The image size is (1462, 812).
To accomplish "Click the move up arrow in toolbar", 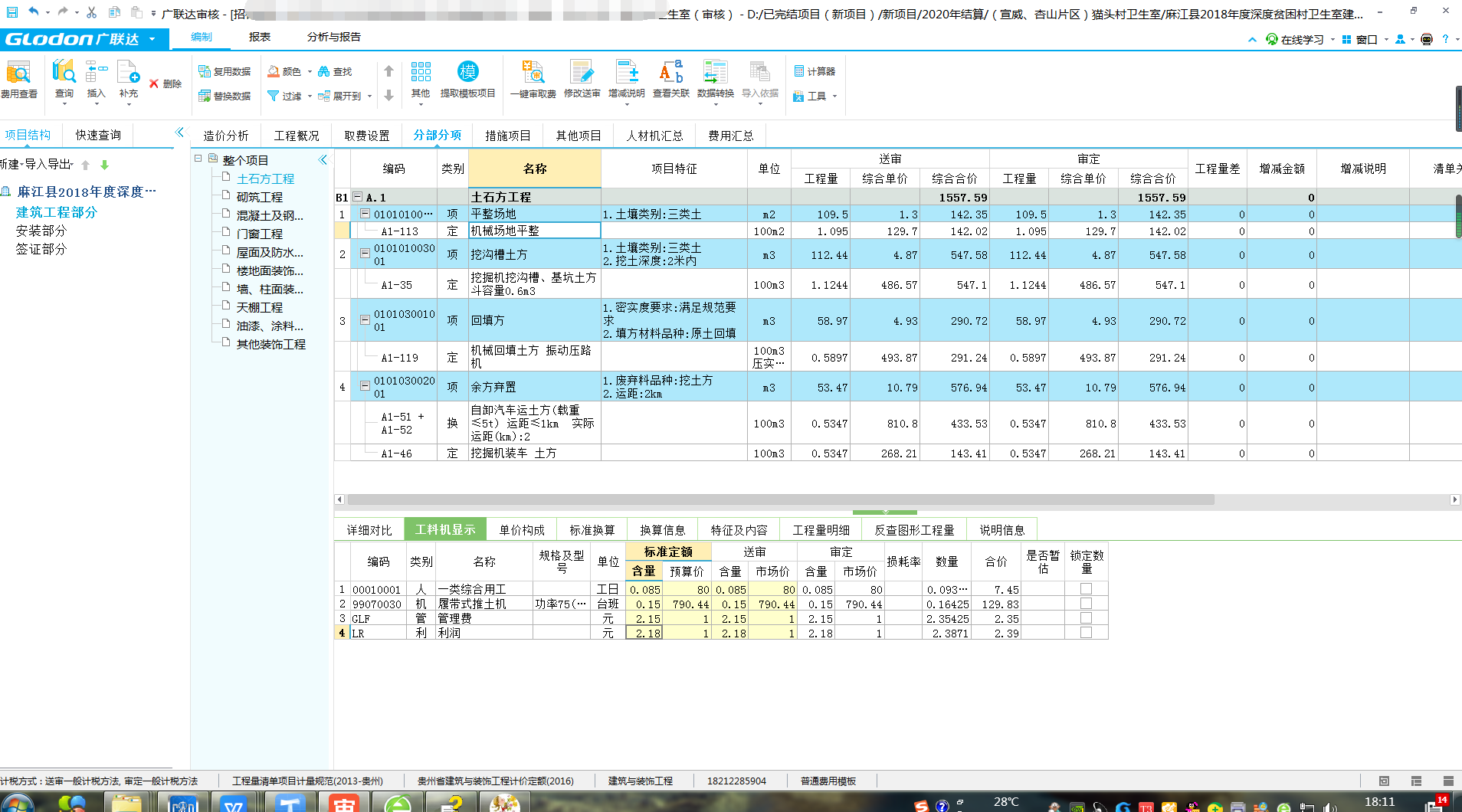I will click(x=388, y=71).
